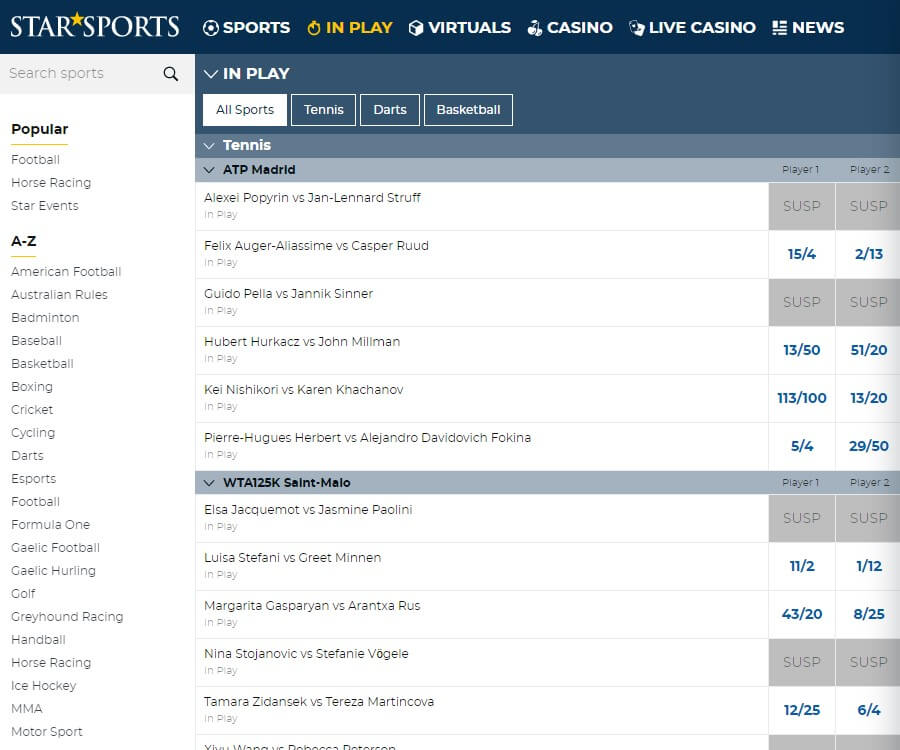Open Golf in A-Z list
This screenshot has height=750, width=900.
pos(24,593)
